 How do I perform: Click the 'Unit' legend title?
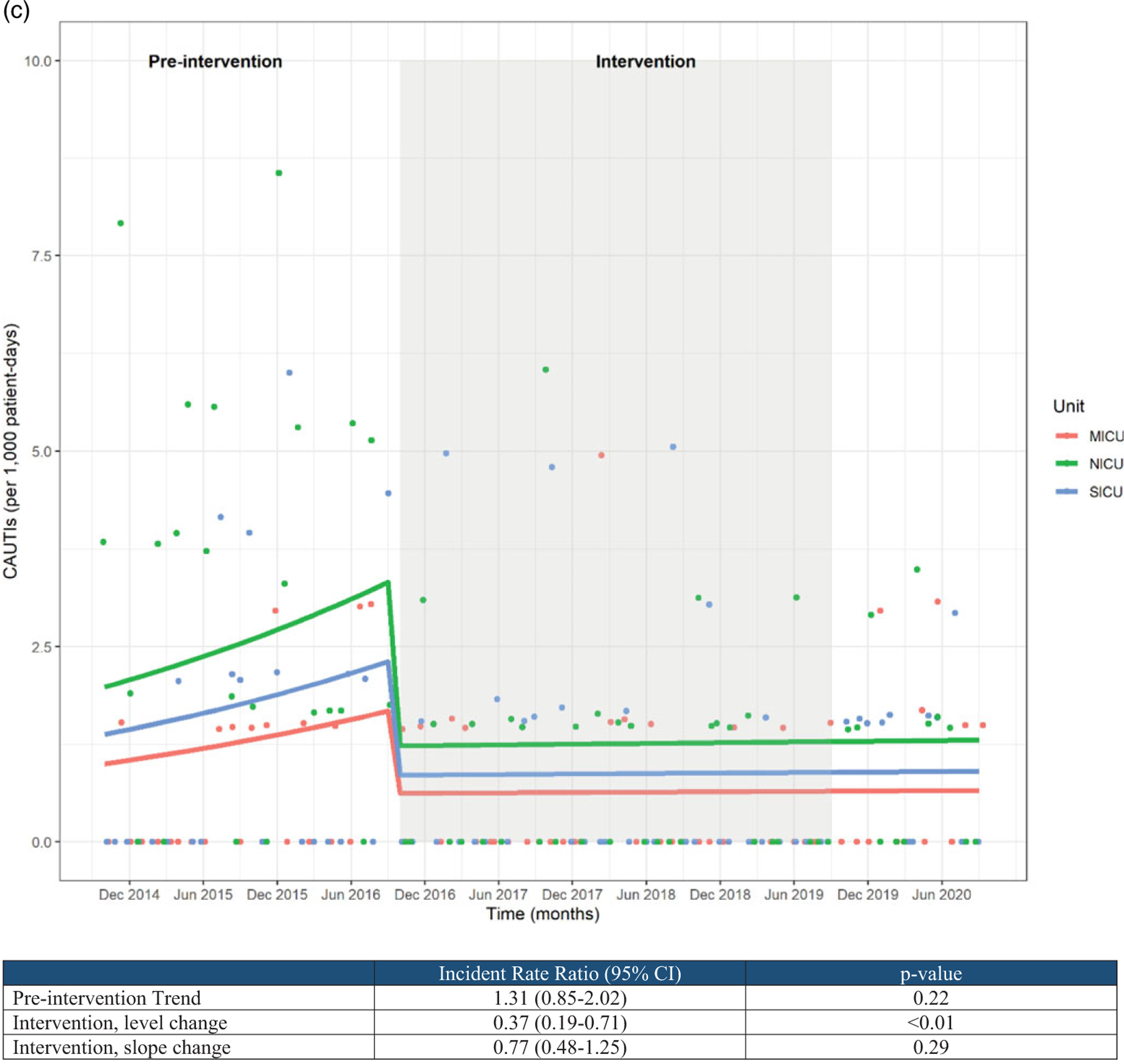click(1068, 406)
